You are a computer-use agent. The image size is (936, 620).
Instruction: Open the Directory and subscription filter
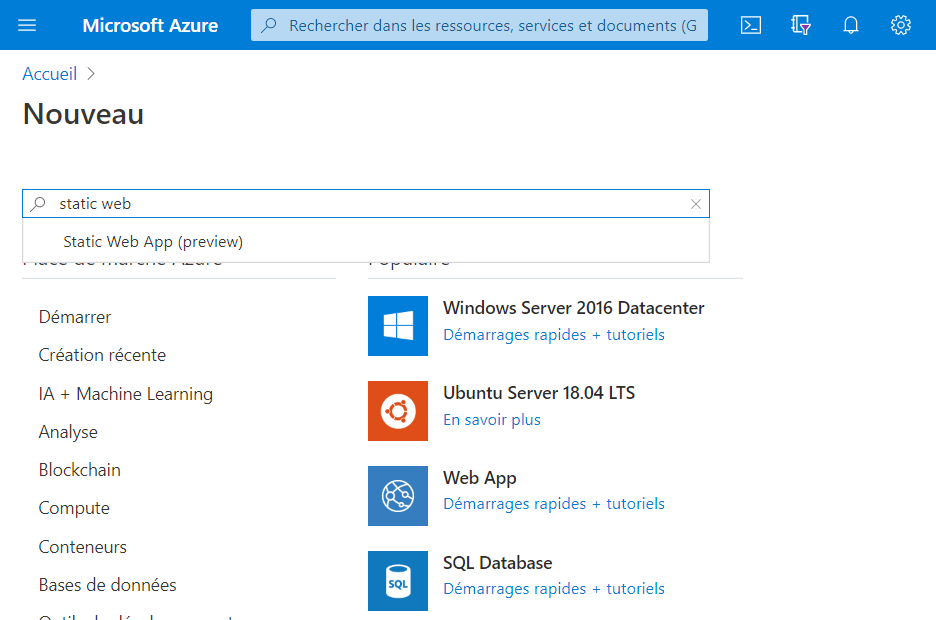(x=801, y=25)
